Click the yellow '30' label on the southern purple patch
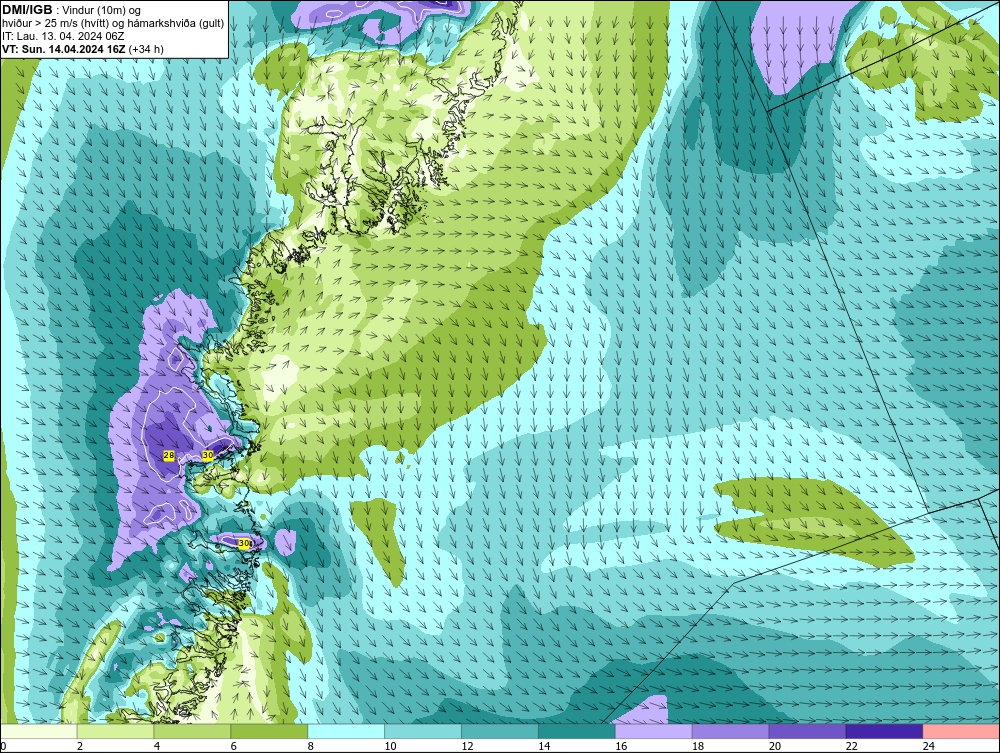The image size is (1000, 753). click(244, 543)
